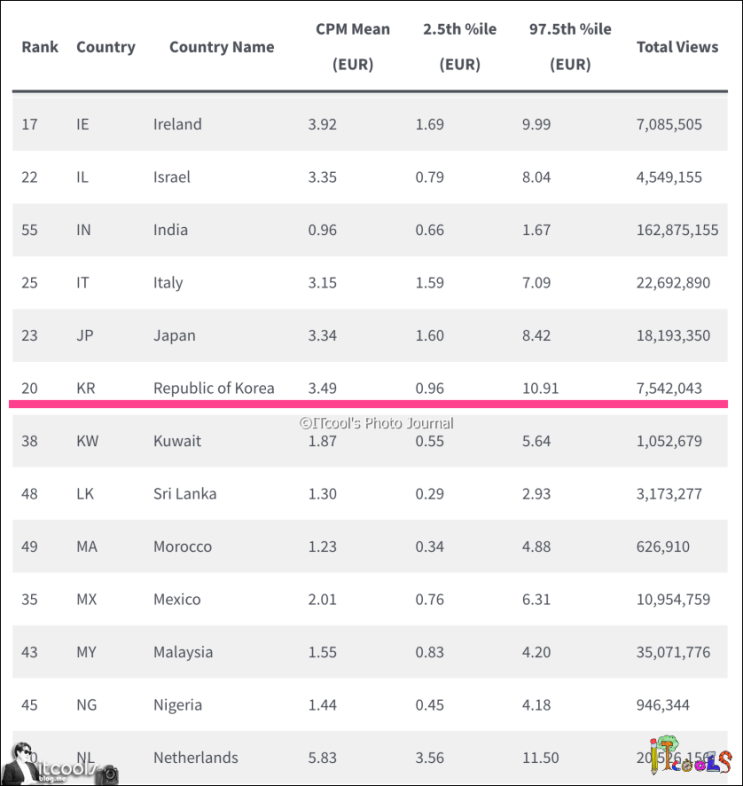Select Sri Lanka in the country list
This screenshot has height=786, width=743.
click(184, 494)
